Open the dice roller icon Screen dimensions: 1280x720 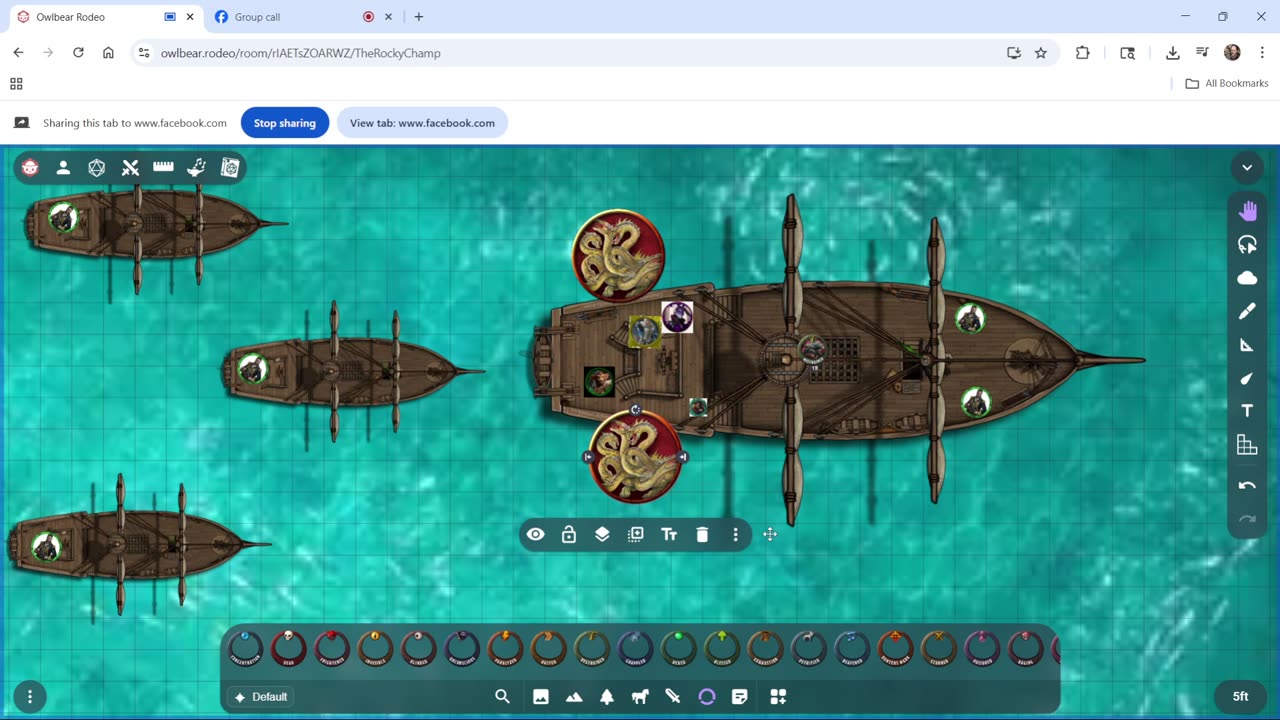tap(97, 168)
